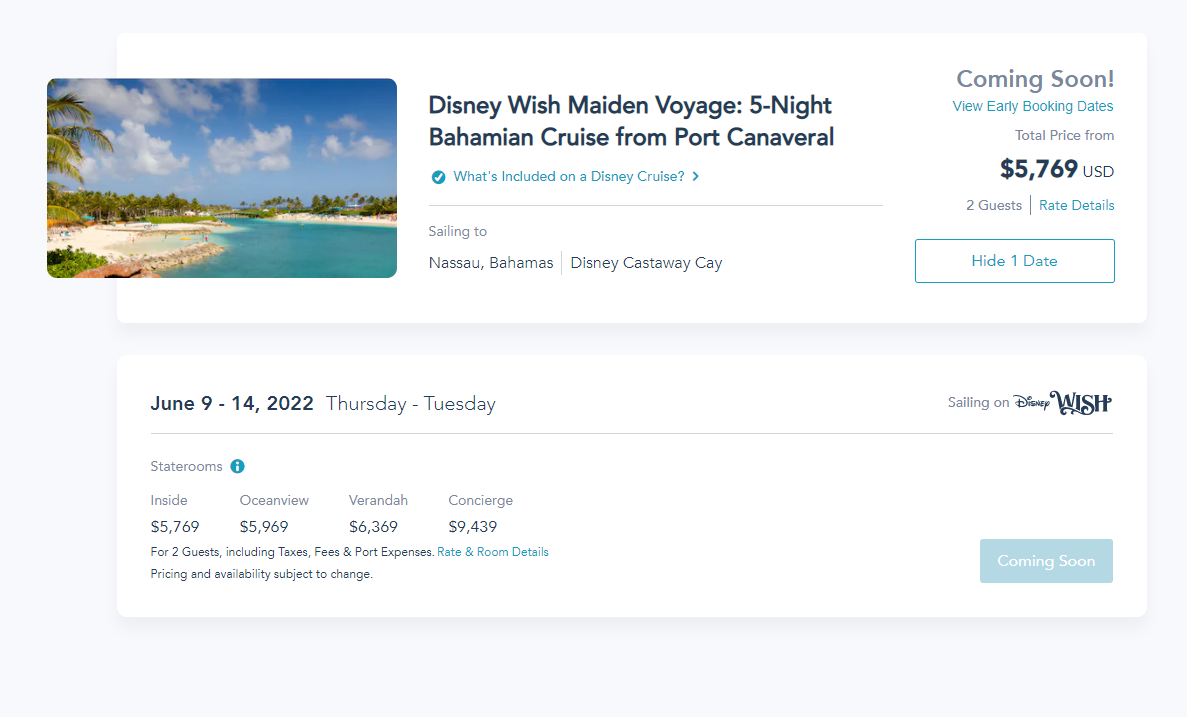Click the chevron after What's Included link

(x=696, y=177)
